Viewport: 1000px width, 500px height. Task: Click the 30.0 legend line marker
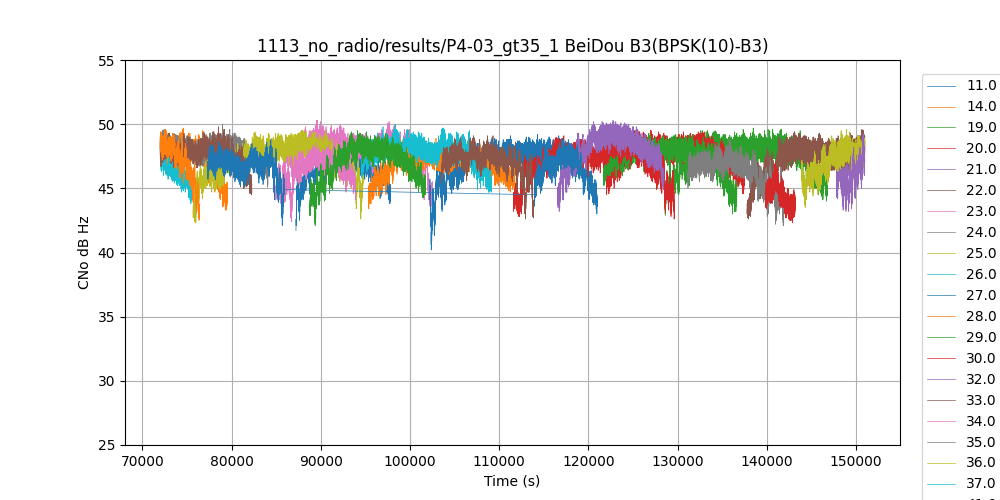[x=942, y=359]
